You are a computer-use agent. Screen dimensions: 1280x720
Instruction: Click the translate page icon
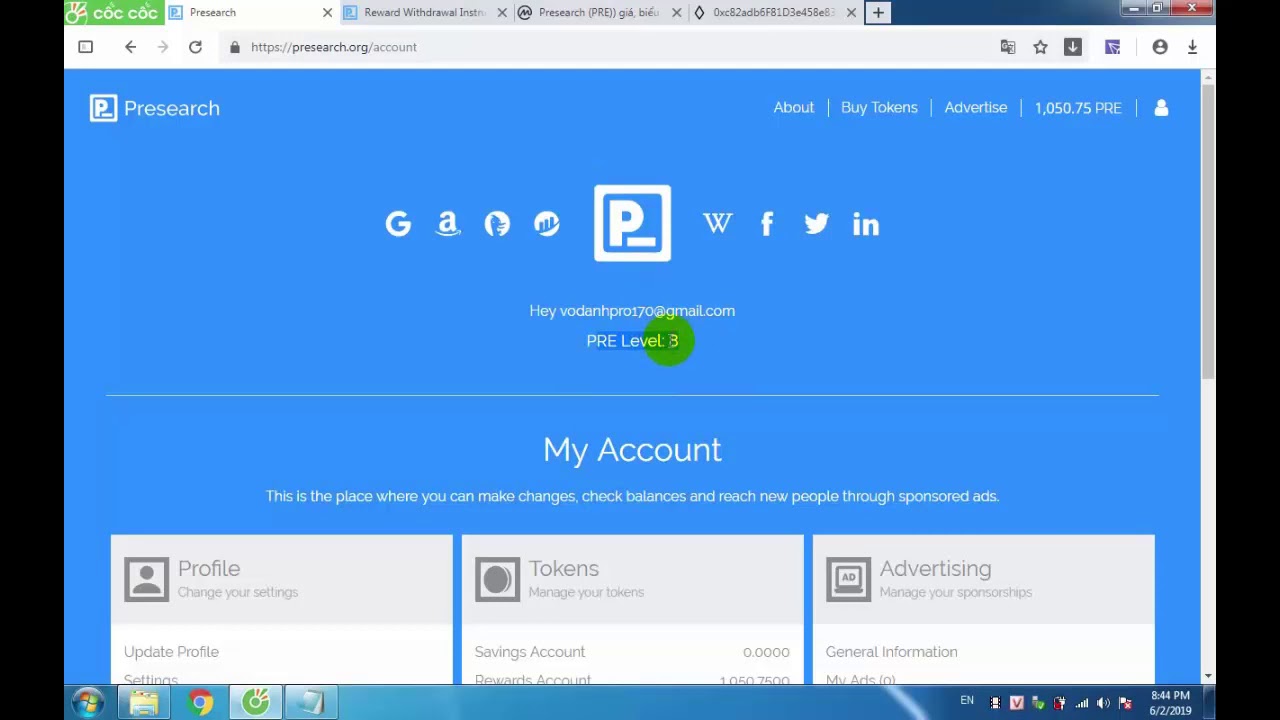[1008, 47]
